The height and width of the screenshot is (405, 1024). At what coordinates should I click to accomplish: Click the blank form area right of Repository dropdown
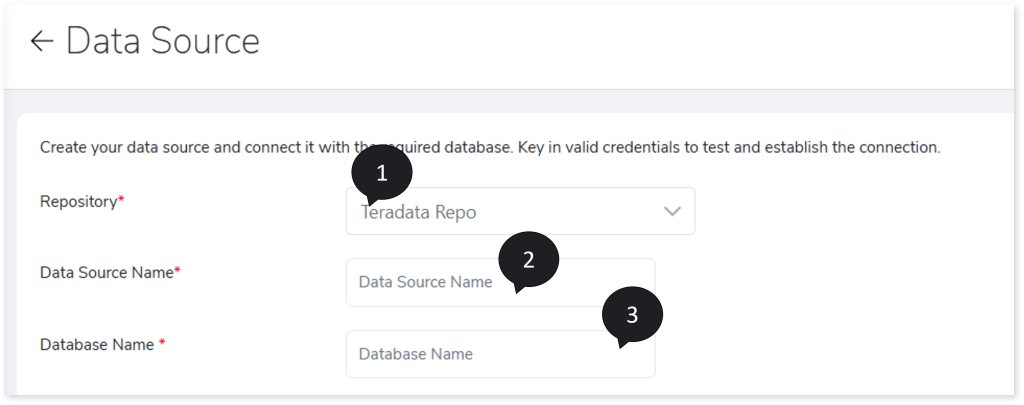850,212
